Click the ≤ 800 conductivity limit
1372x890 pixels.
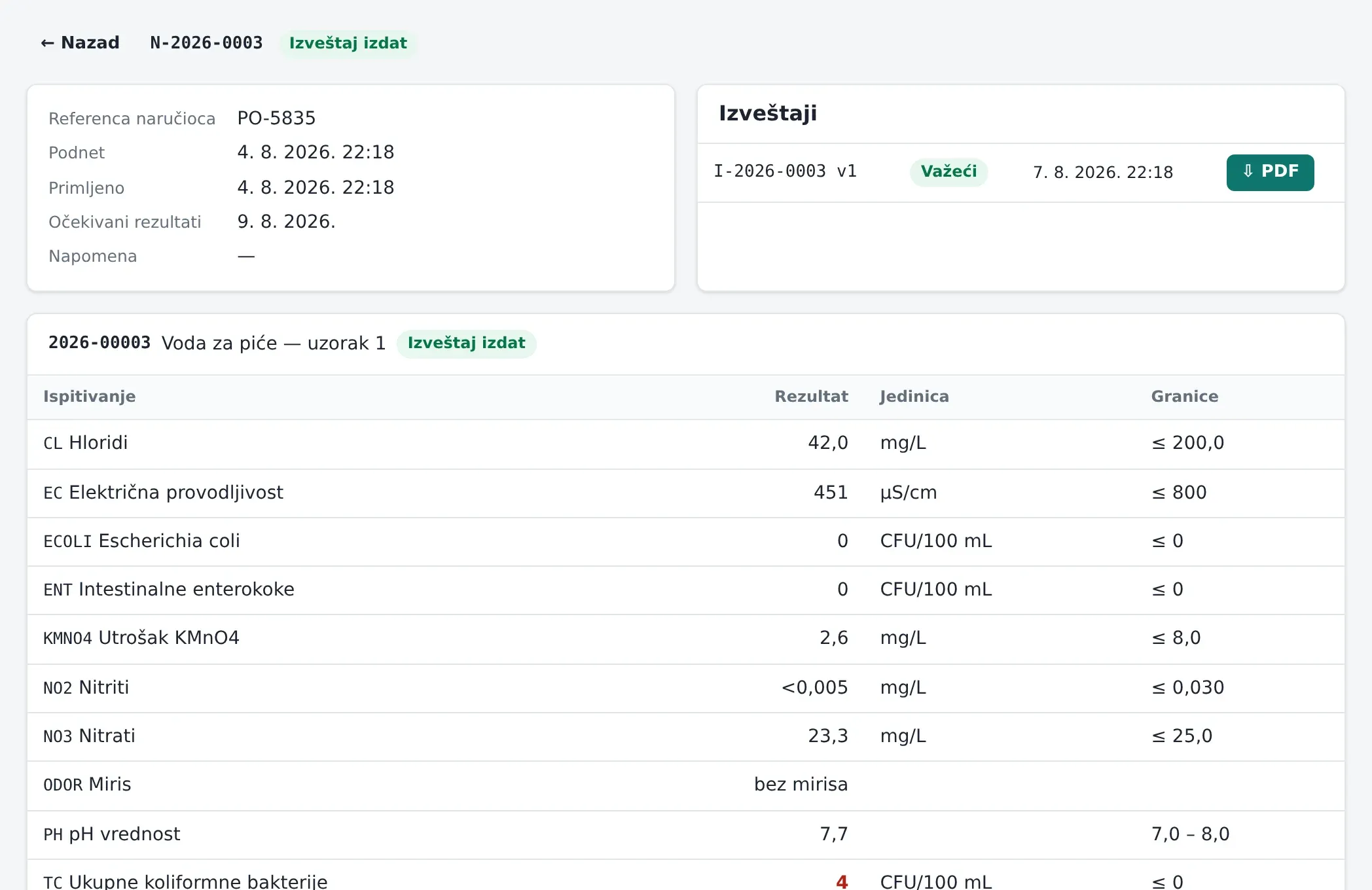(1178, 493)
